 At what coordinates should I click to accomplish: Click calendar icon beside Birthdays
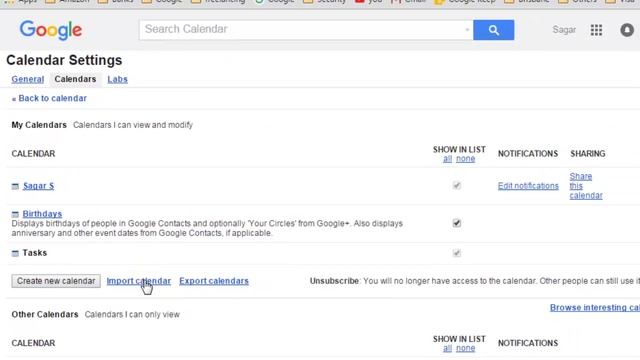click(x=15, y=214)
